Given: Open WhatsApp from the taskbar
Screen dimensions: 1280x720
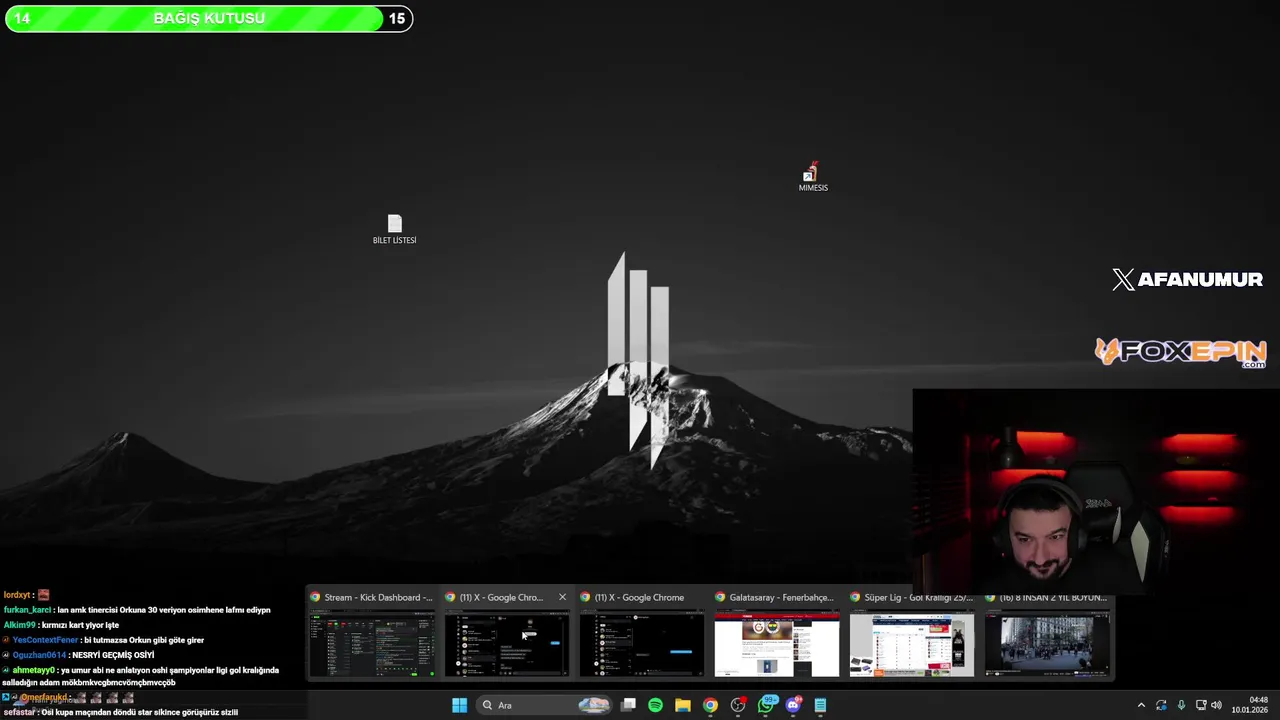Looking at the screenshot, I should click(766, 705).
